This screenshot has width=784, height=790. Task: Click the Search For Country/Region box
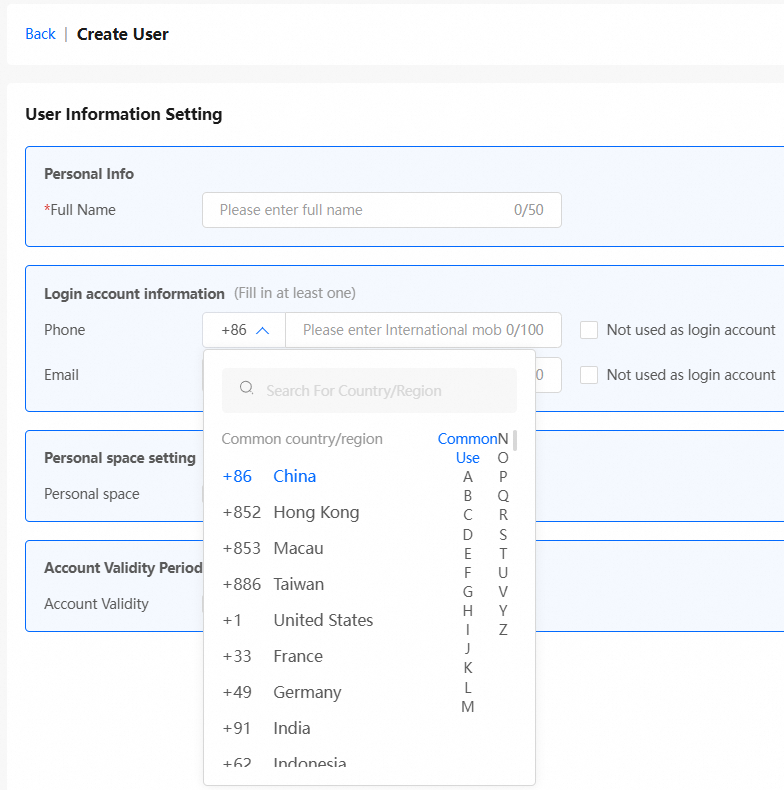(380, 390)
